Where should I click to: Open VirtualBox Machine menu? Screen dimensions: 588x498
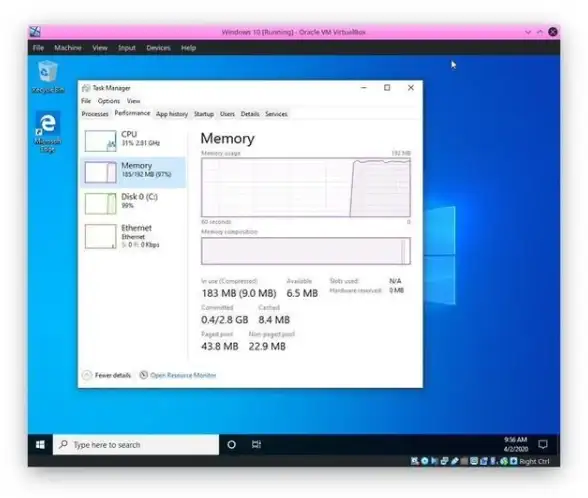tap(68, 48)
